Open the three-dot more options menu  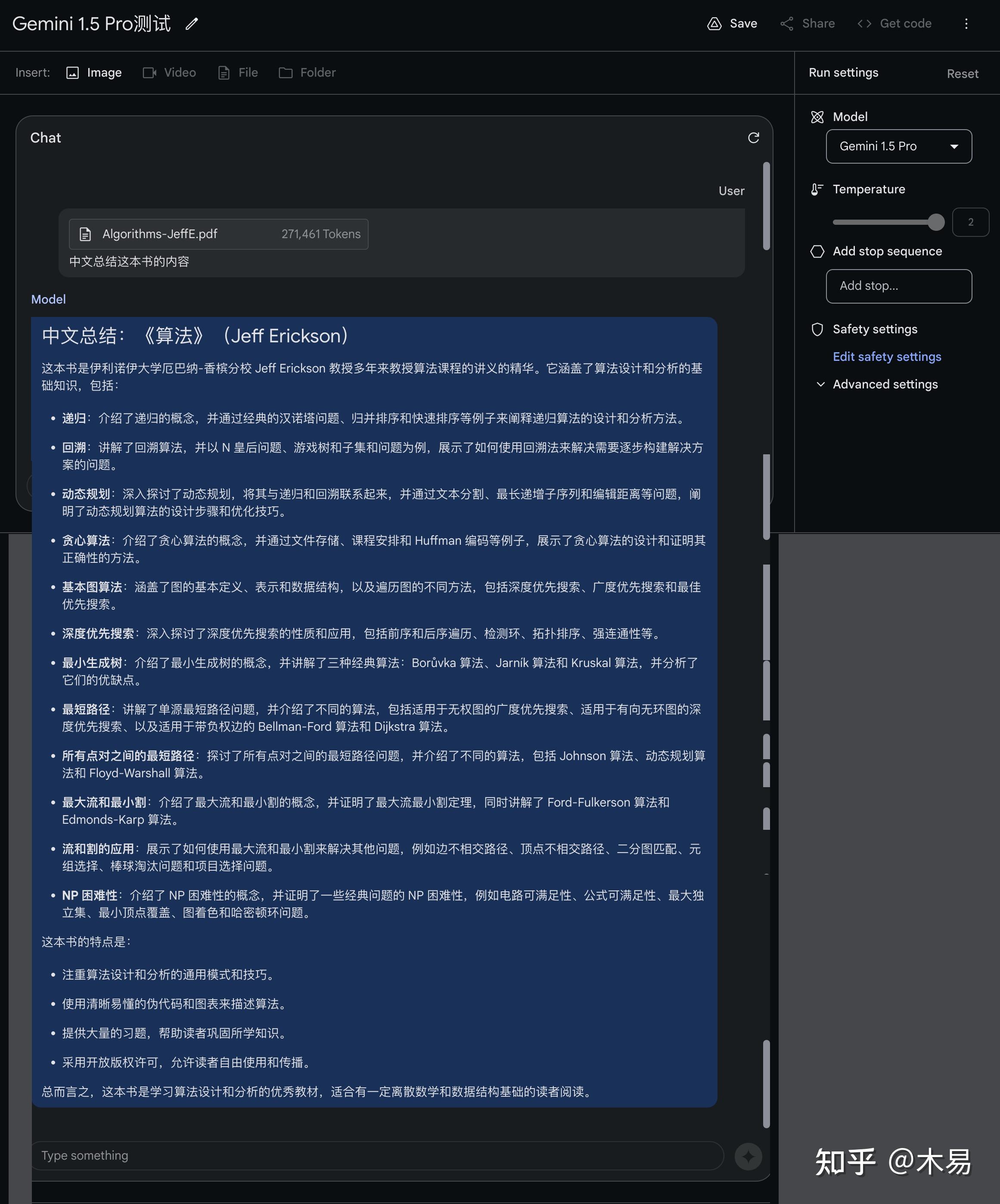(x=966, y=24)
